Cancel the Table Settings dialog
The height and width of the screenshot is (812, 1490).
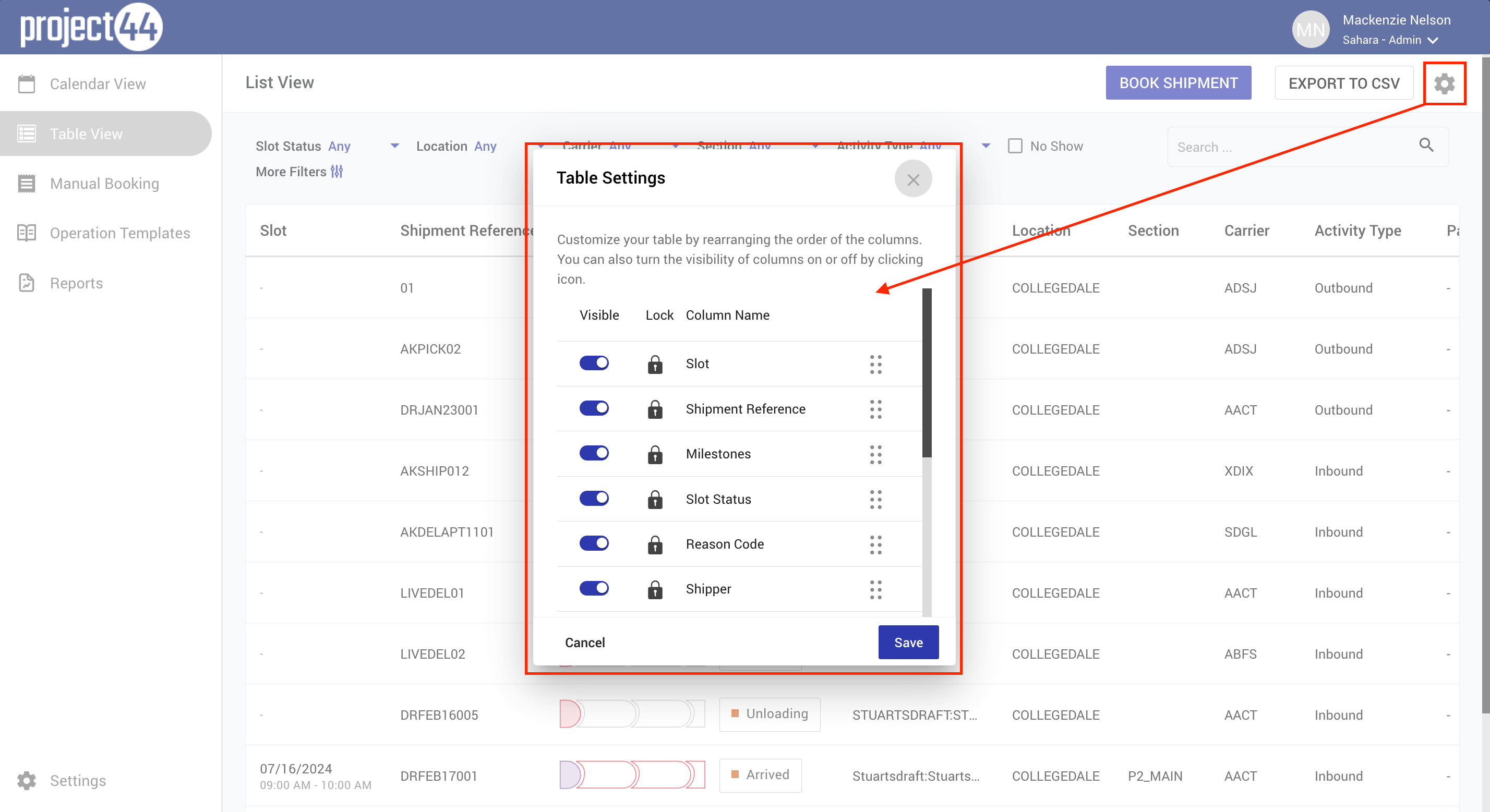coord(584,642)
